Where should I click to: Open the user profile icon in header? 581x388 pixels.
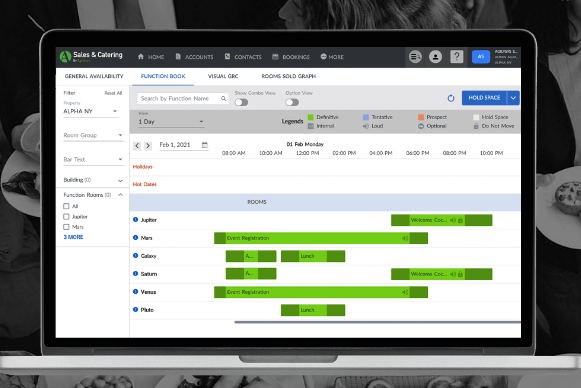point(435,57)
